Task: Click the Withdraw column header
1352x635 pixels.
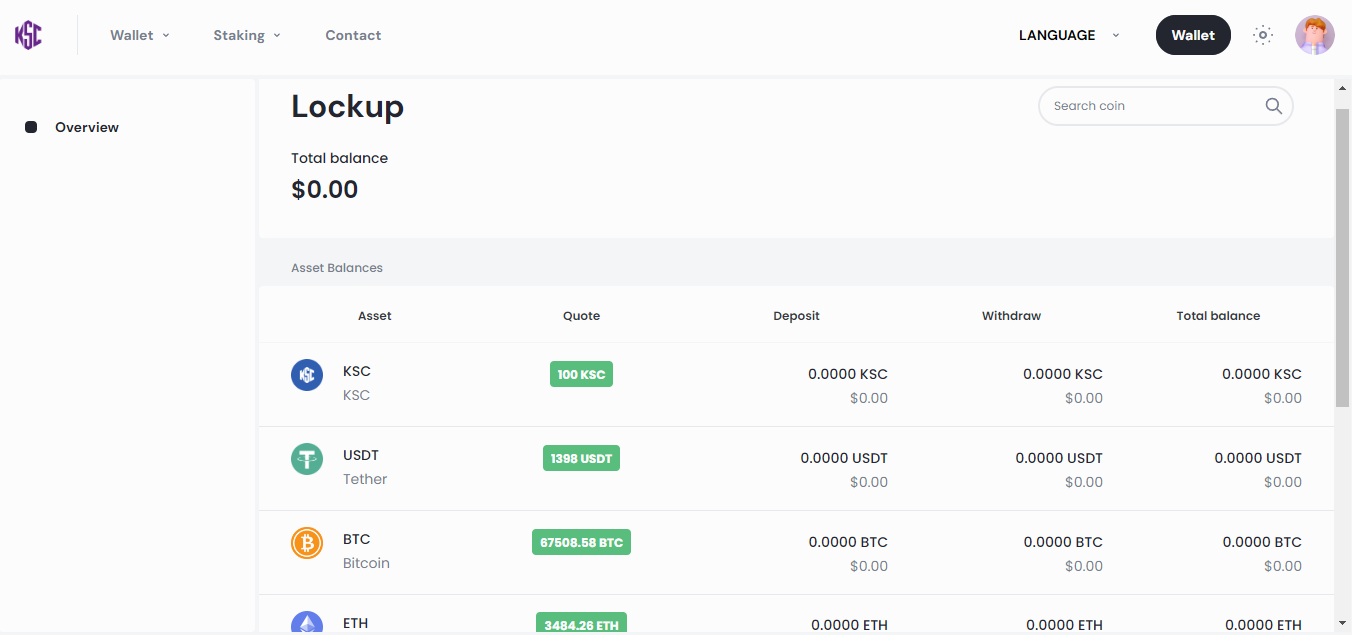Action: coord(1011,316)
